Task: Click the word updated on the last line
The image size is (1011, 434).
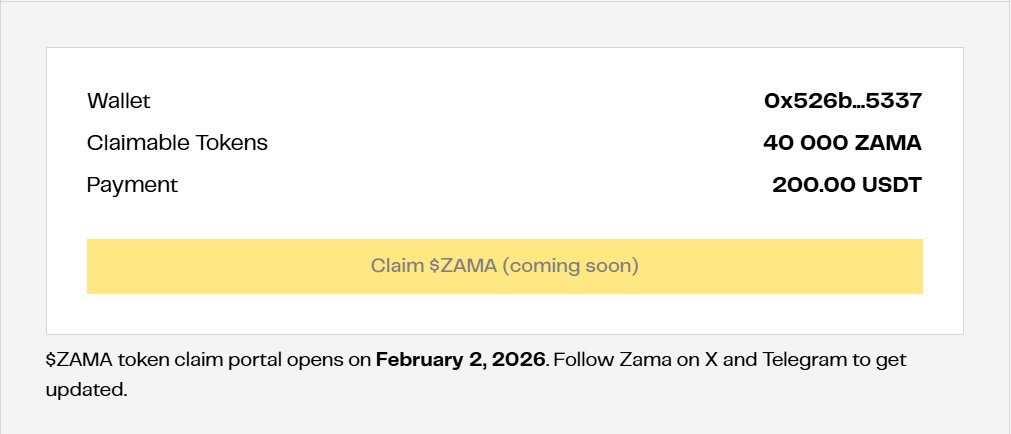Action: pos(86,389)
